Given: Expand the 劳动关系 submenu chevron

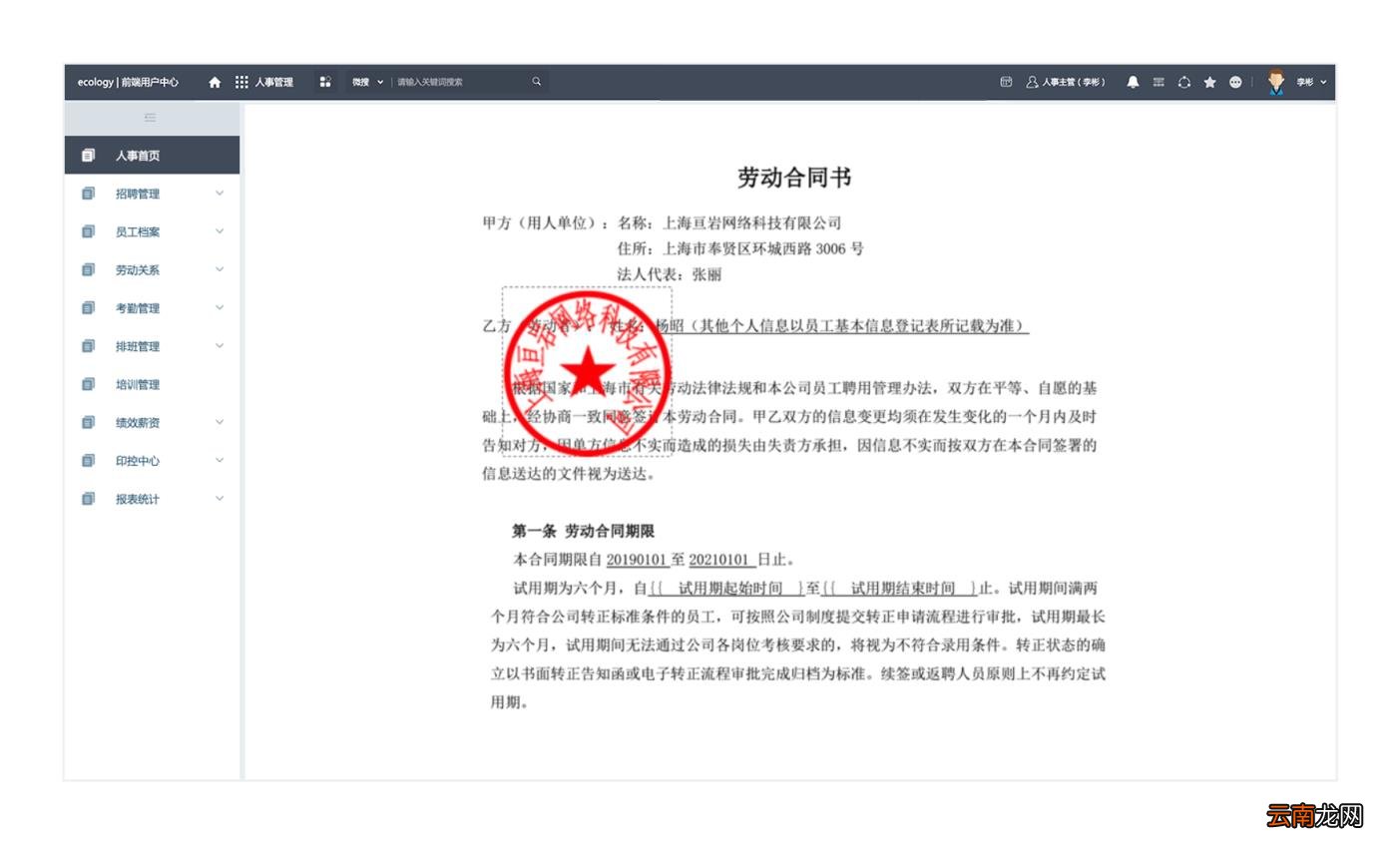Looking at the screenshot, I should [x=220, y=269].
